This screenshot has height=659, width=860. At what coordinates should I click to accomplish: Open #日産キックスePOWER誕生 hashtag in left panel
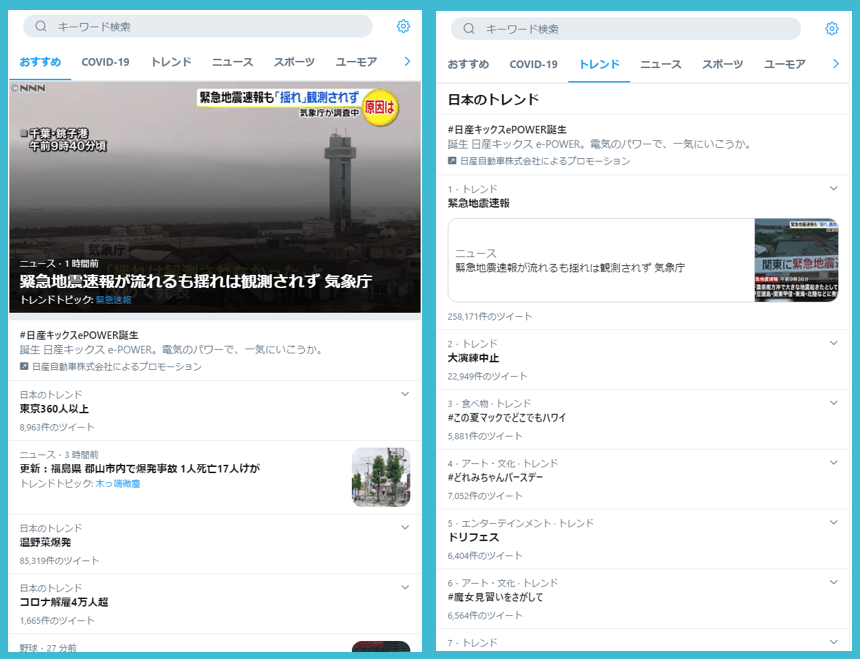[79, 335]
